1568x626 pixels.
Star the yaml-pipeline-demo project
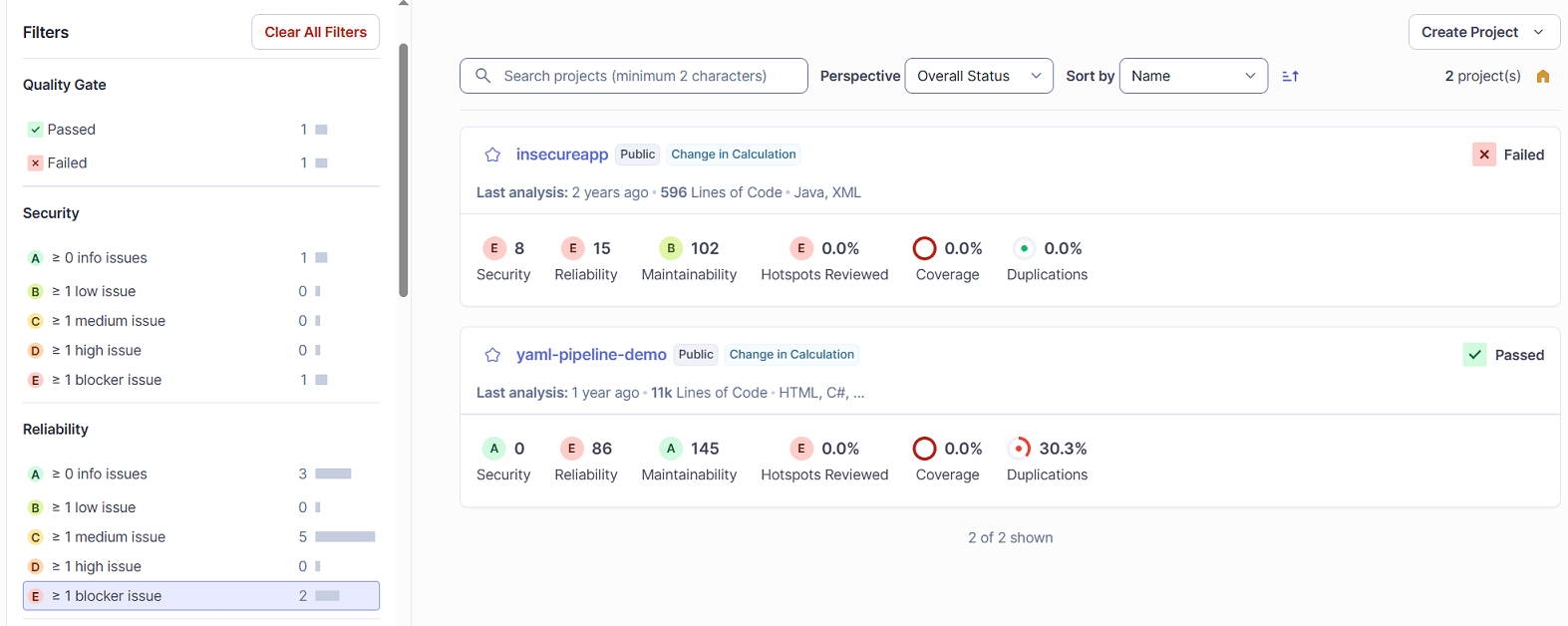click(492, 355)
